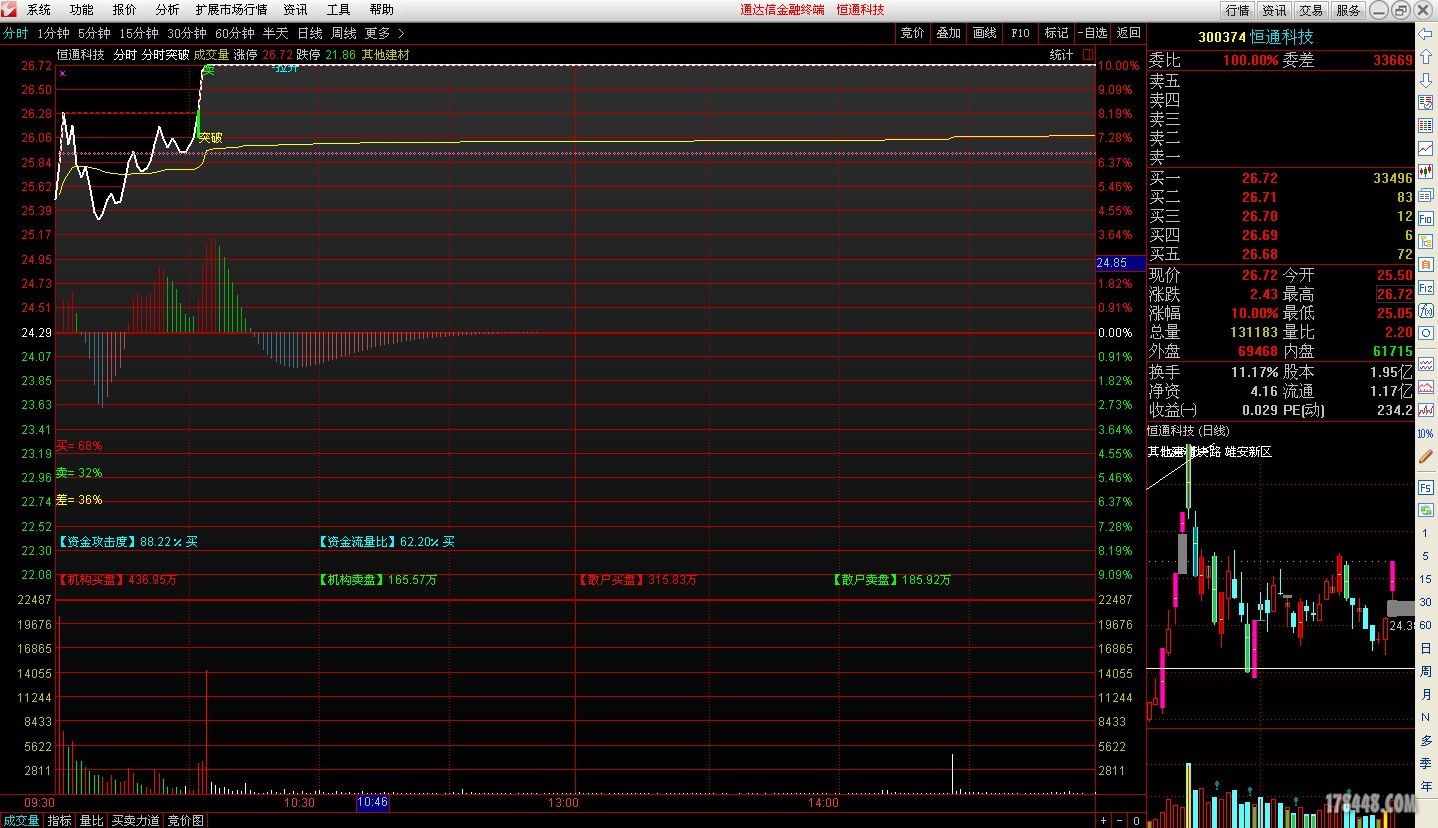The image size is (1438, 828).
Task: Select the 买卖力道 bottom tab
Action: 135,820
